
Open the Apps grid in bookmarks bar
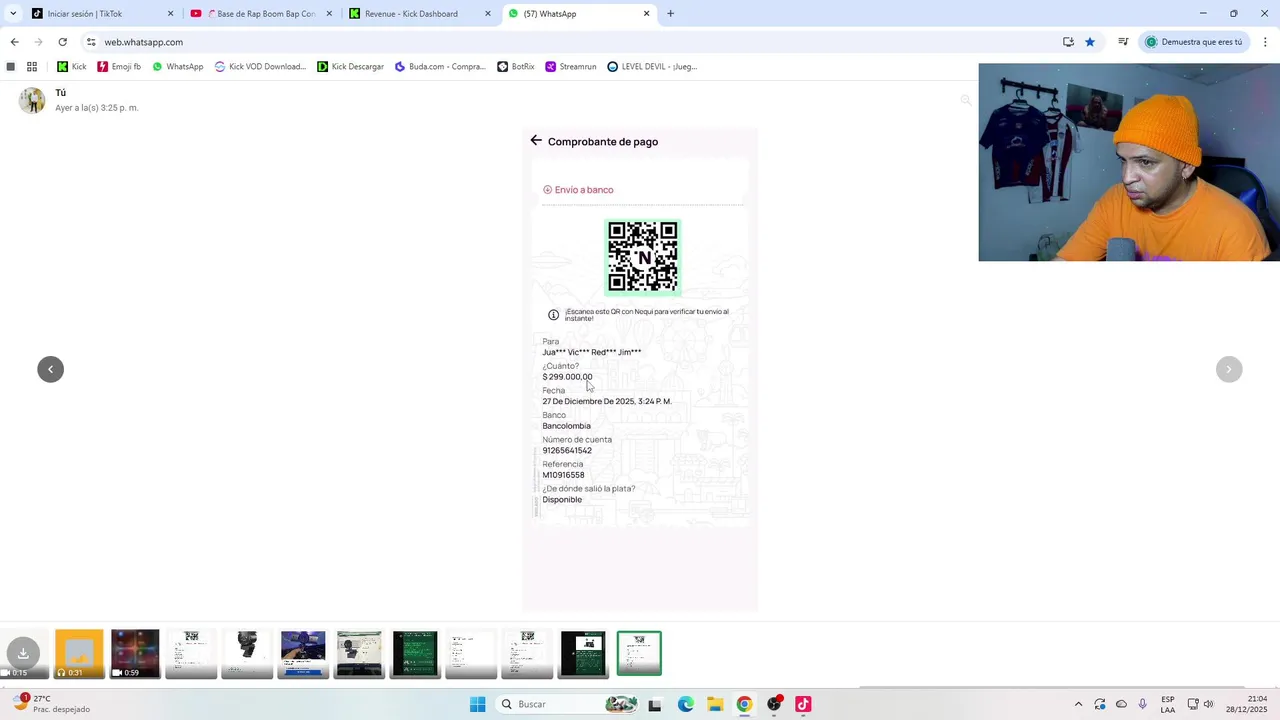pos(32,67)
